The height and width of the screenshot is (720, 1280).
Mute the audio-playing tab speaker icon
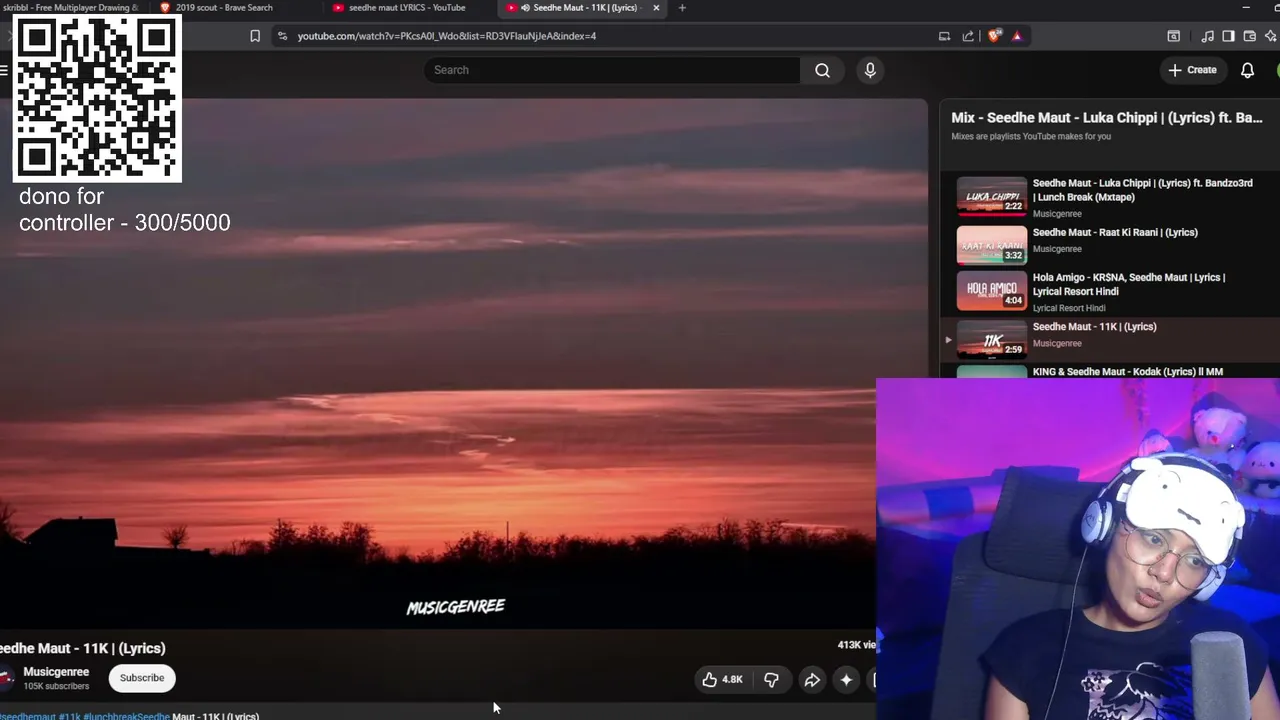click(x=525, y=8)
